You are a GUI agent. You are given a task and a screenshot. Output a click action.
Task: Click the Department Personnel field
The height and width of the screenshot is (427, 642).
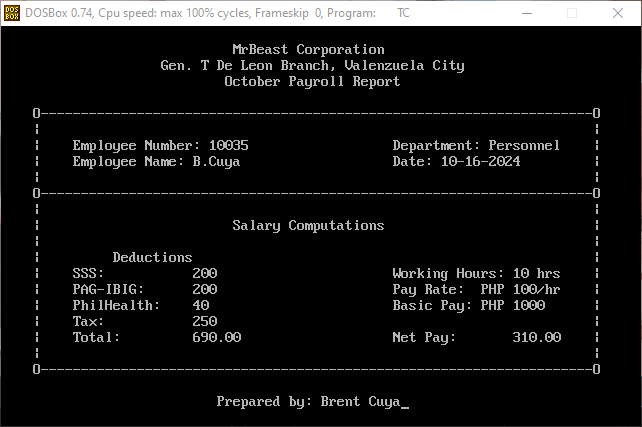pos(476,145)
